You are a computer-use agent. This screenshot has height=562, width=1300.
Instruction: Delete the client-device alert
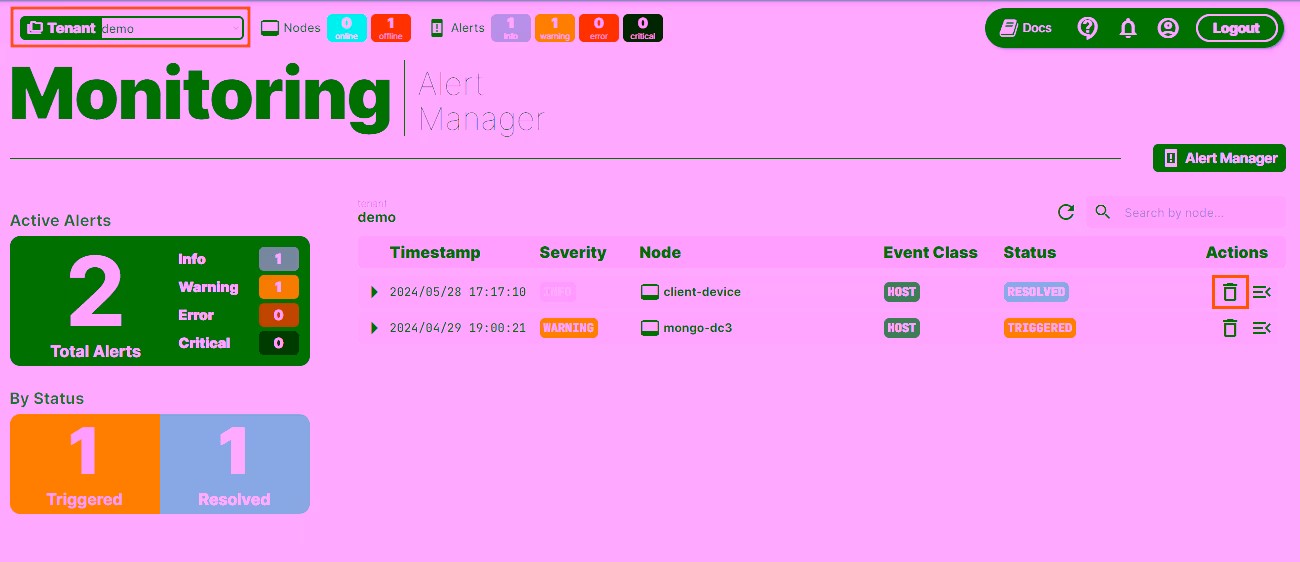point(1230,292)
